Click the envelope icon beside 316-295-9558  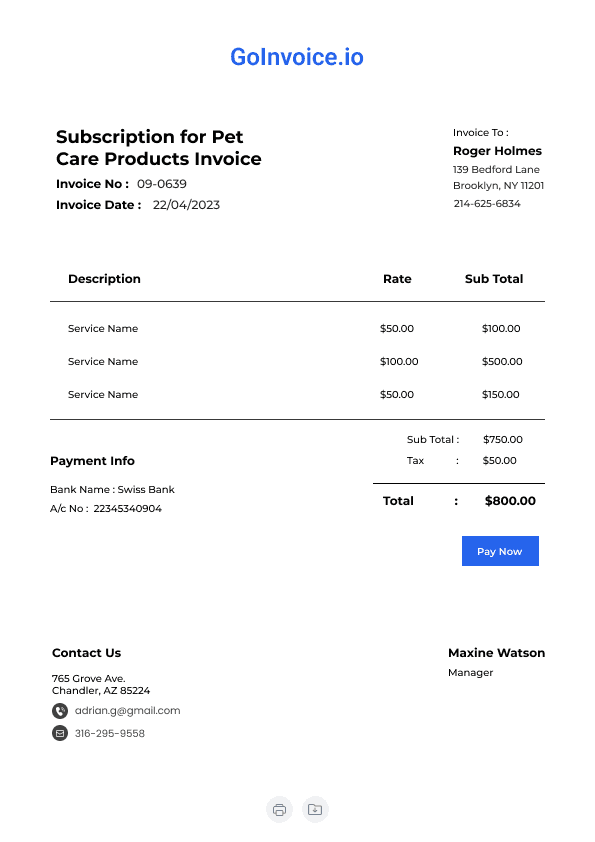pyautogui.click(x=60, y=733)
